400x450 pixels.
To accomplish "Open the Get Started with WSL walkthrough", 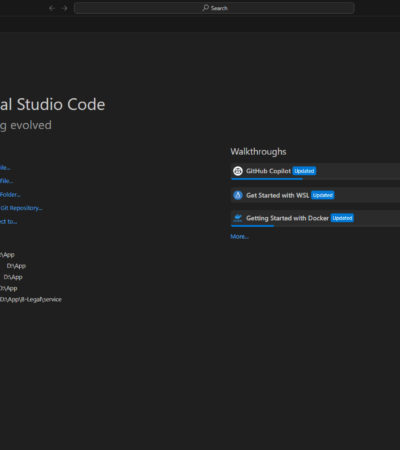I will pos(315,195).
